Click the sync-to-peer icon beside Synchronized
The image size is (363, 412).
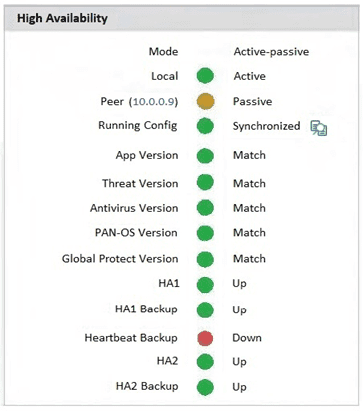coord(319,128)
